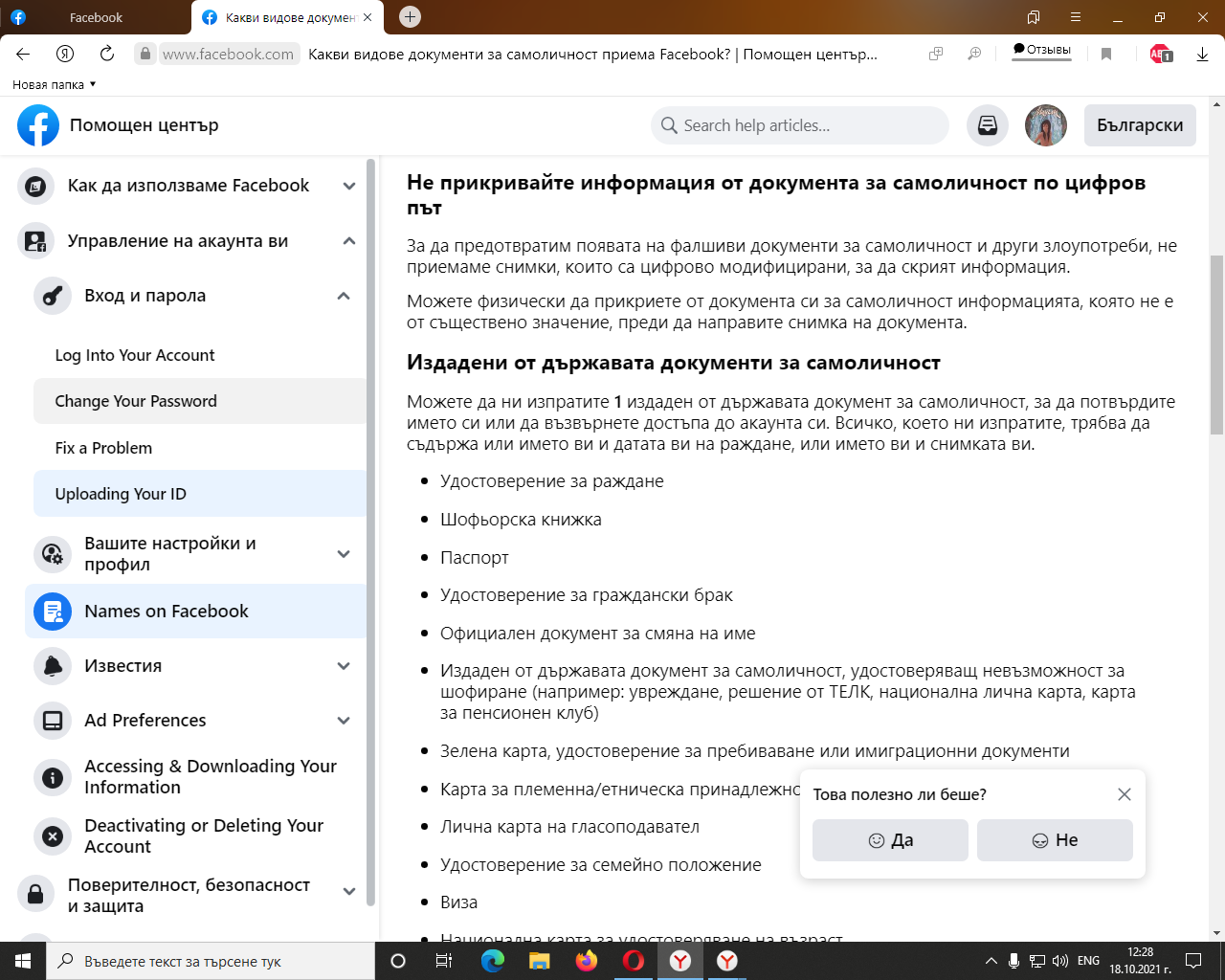Image resolution: width=1225 pixels, height=980 pixels.
Task: Open Новая папка bookmarks folder
Action: pos(54,84)
